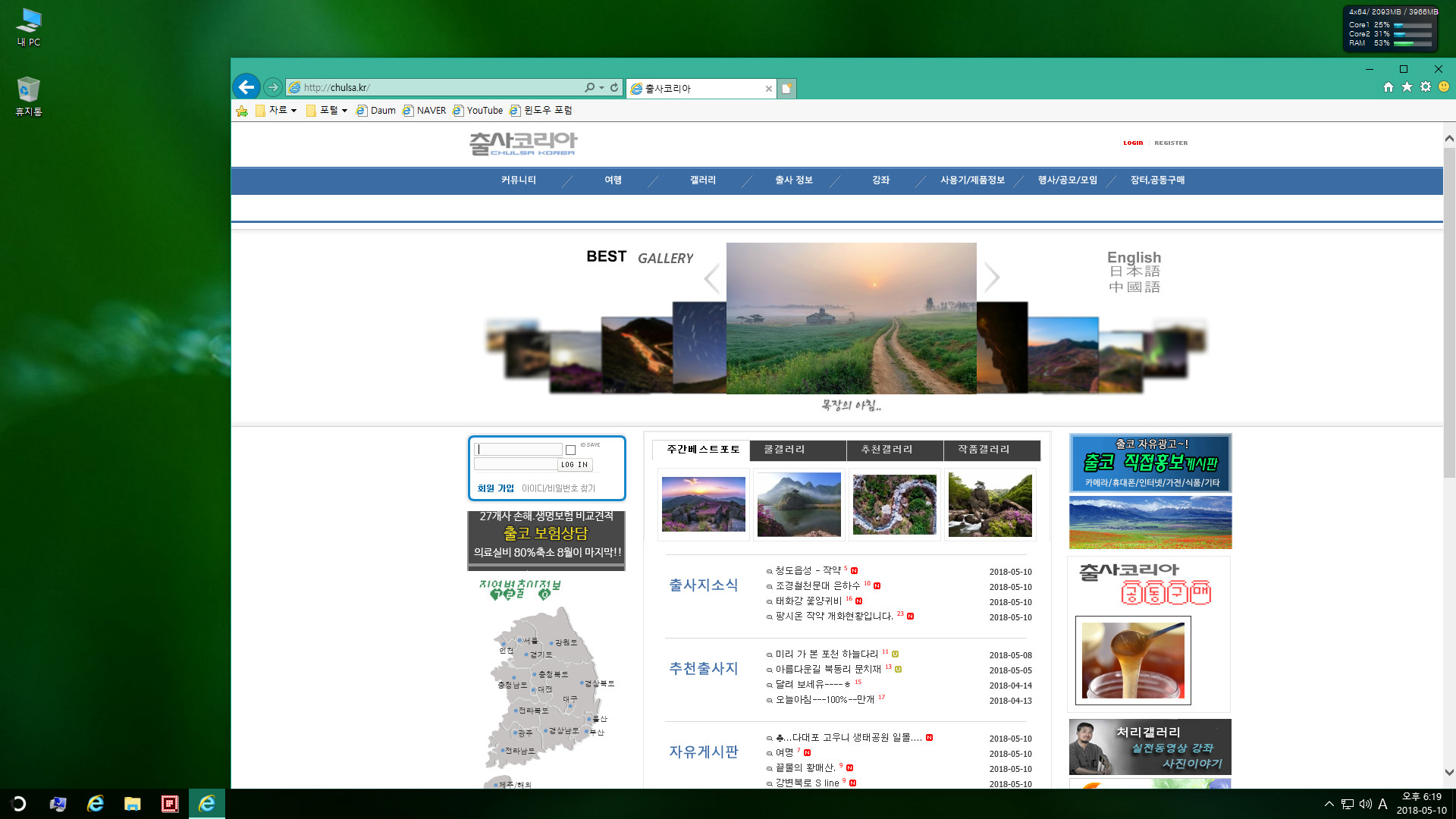Image resolution: width=1456 pixels, height=819 pixels.
Task: Click the main misty ranch gallery photo
Action: [x=851, y=318]
